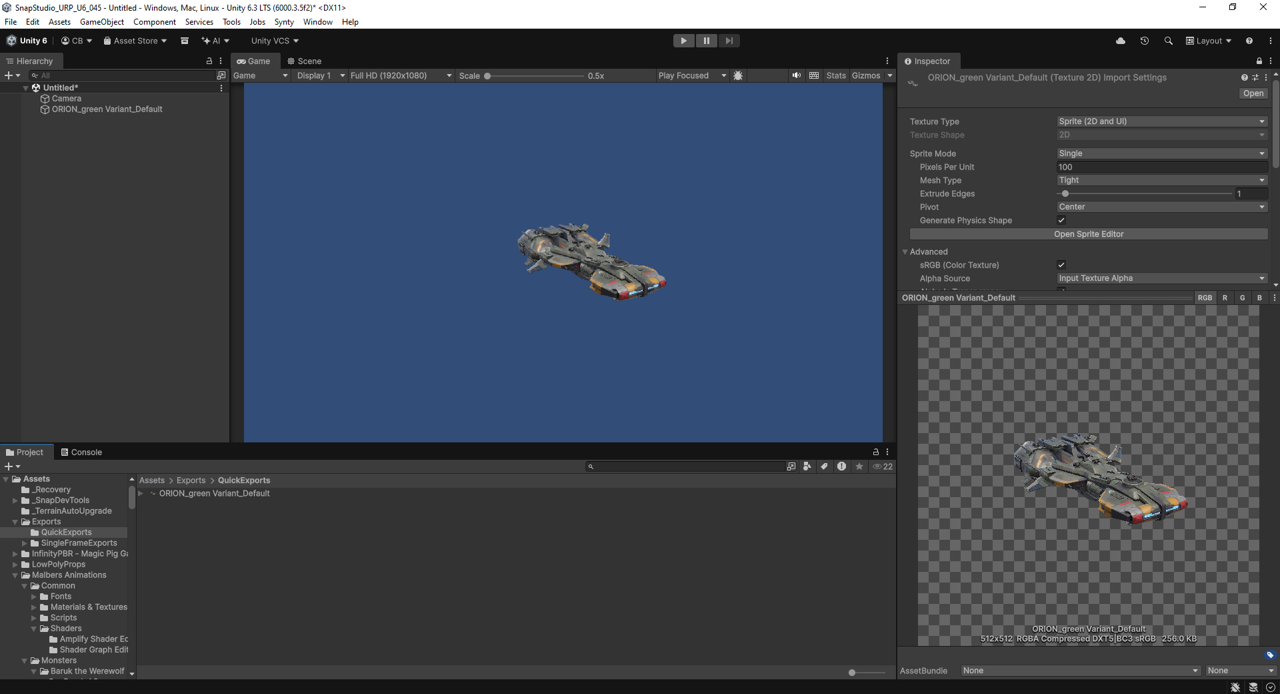Click the Search by Import Log icon
Image resolution: width=1280 pixels, height=694 pixels.
coord(841,466)
